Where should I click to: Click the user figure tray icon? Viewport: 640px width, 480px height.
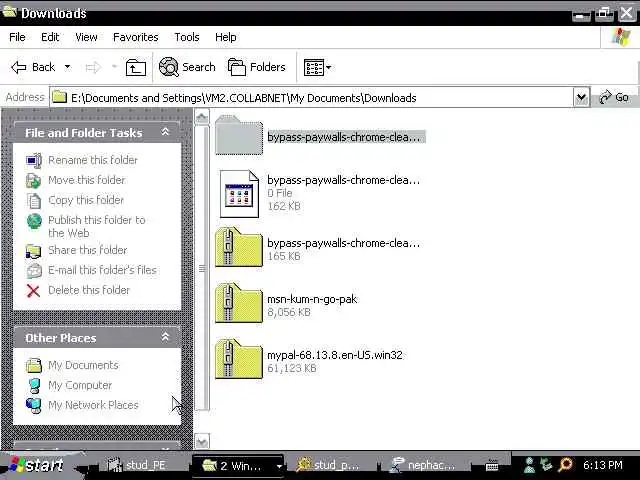tap(529, 465)
